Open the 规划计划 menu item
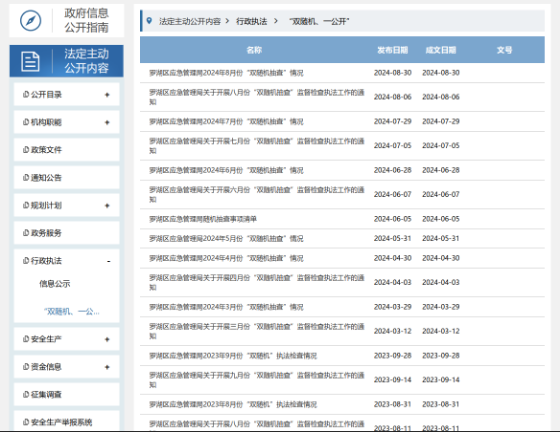The width and height of the screenshot is (560, 432). 66,205
